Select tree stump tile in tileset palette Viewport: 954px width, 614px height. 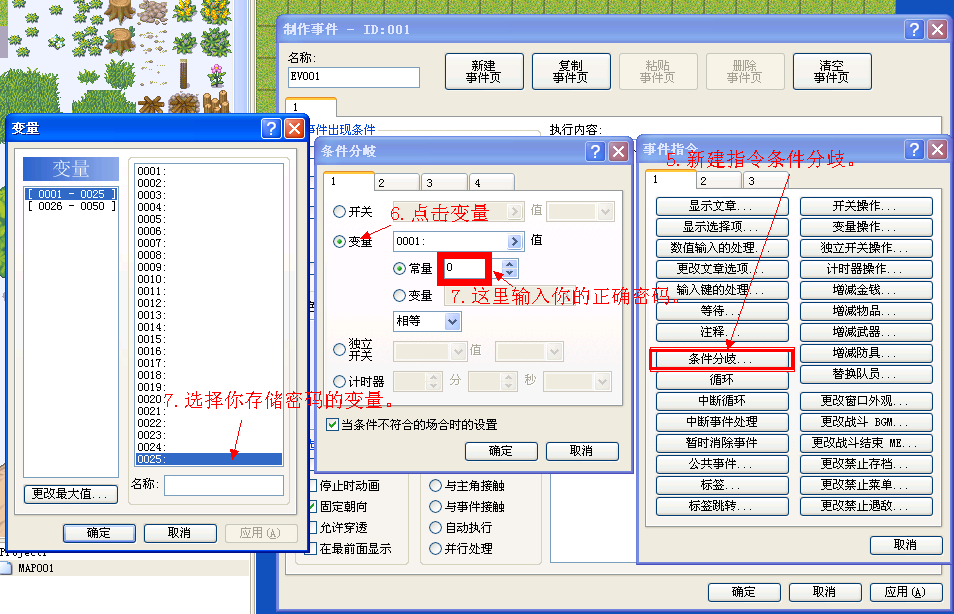(119, 39)
